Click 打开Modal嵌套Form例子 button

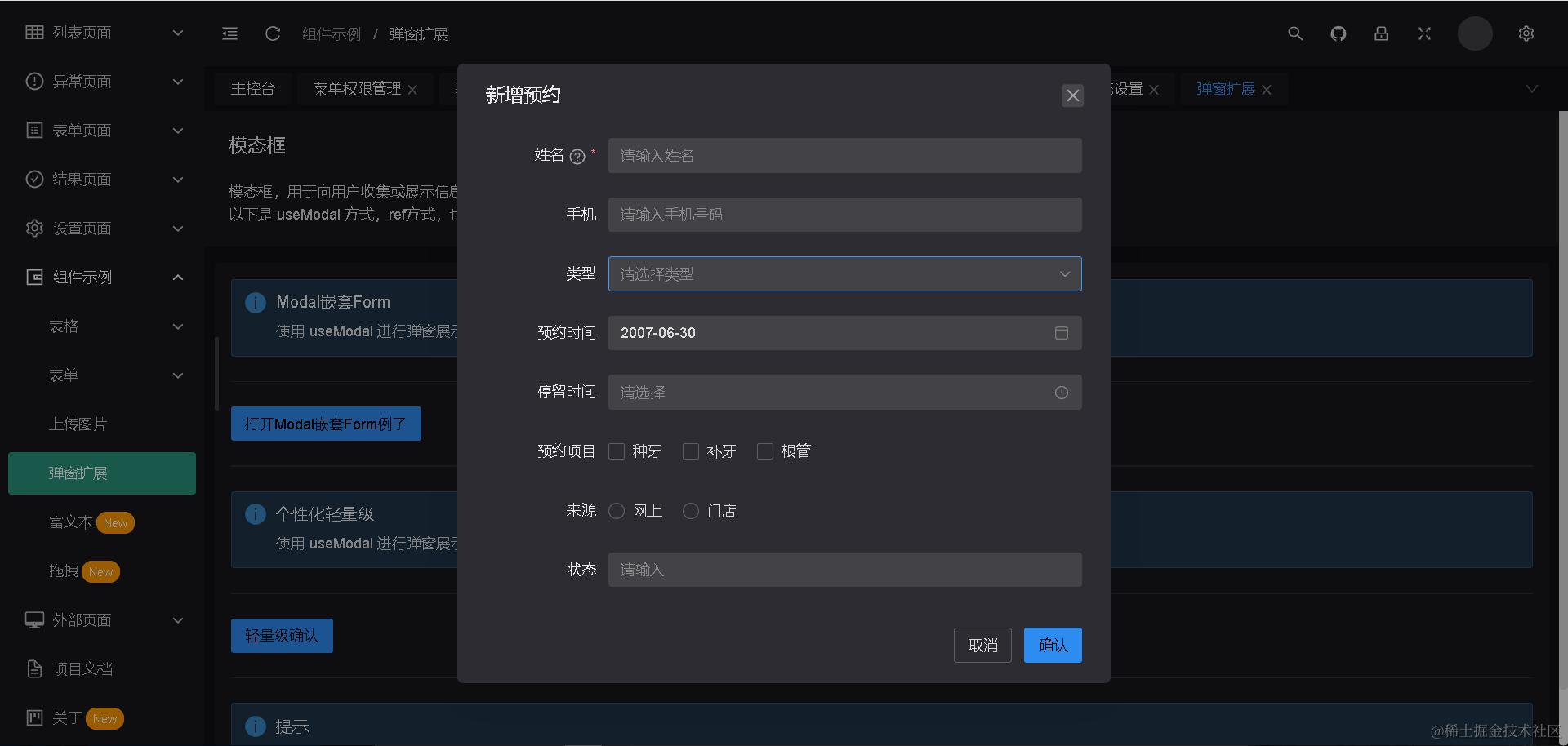click(326, 424)
